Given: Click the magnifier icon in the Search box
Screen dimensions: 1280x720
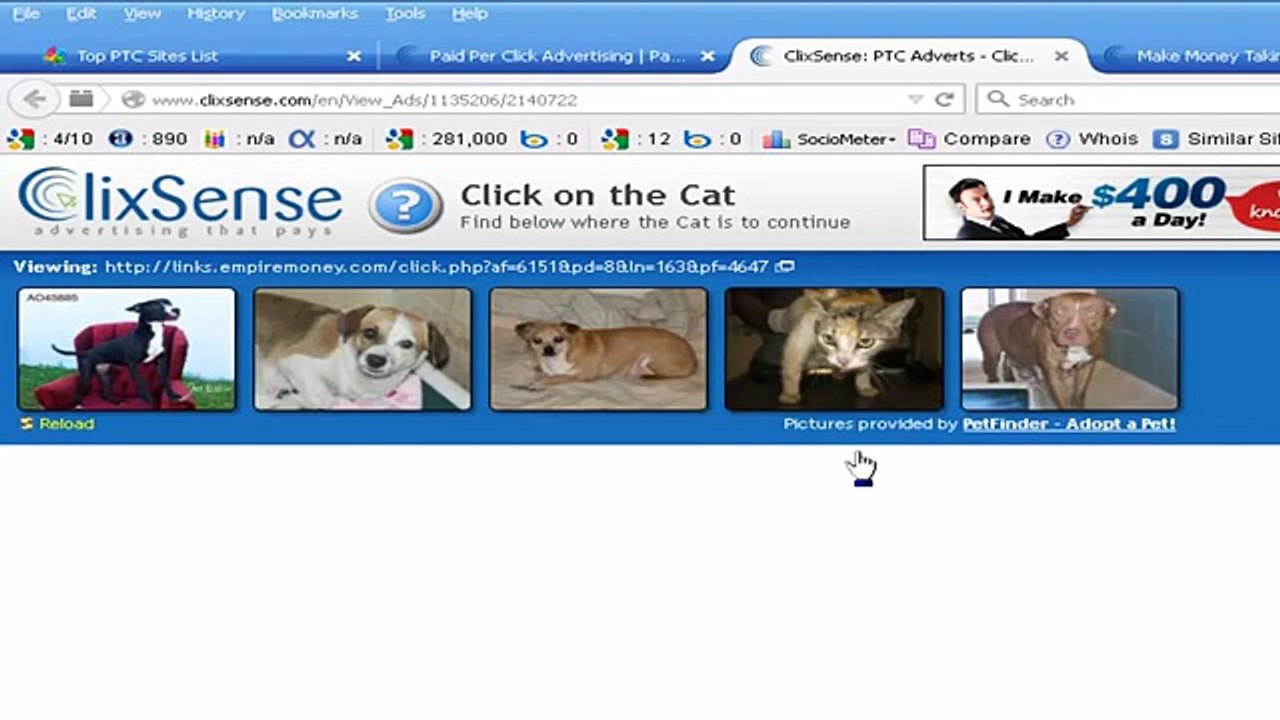Looking at the screenshot, I should [997, 100].
